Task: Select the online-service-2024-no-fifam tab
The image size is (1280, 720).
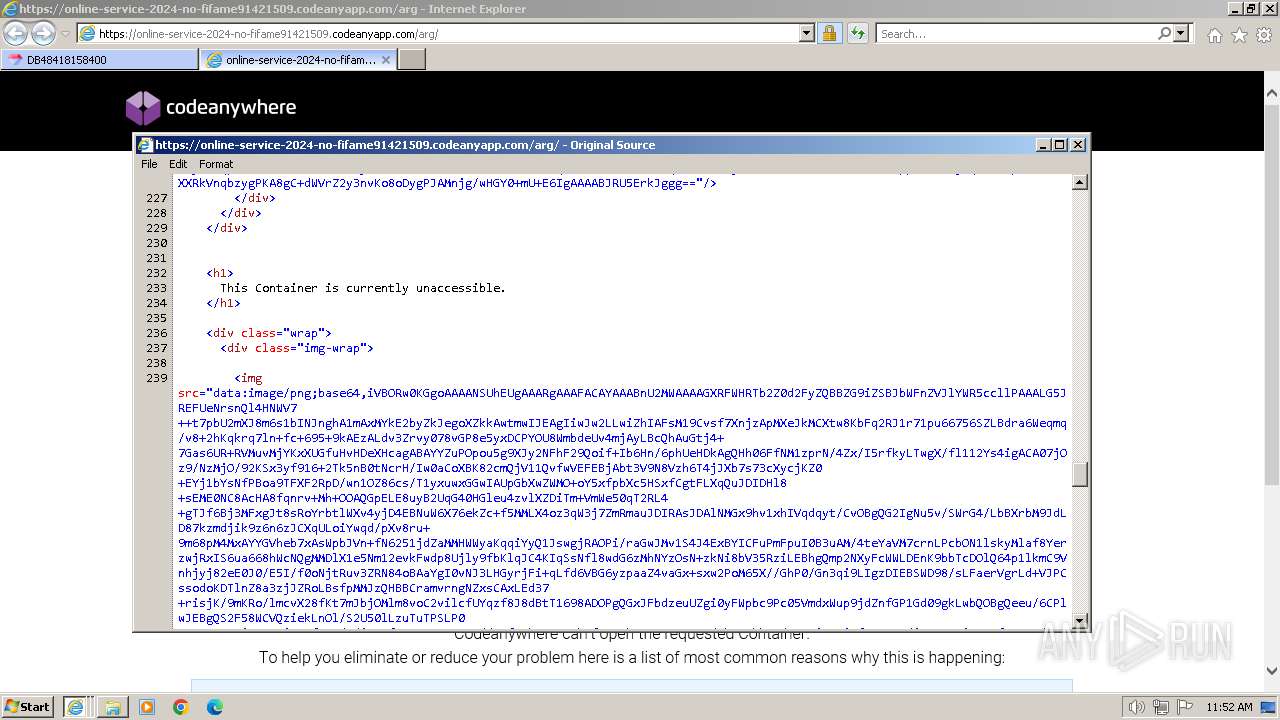Action: [x=298, y=60]
